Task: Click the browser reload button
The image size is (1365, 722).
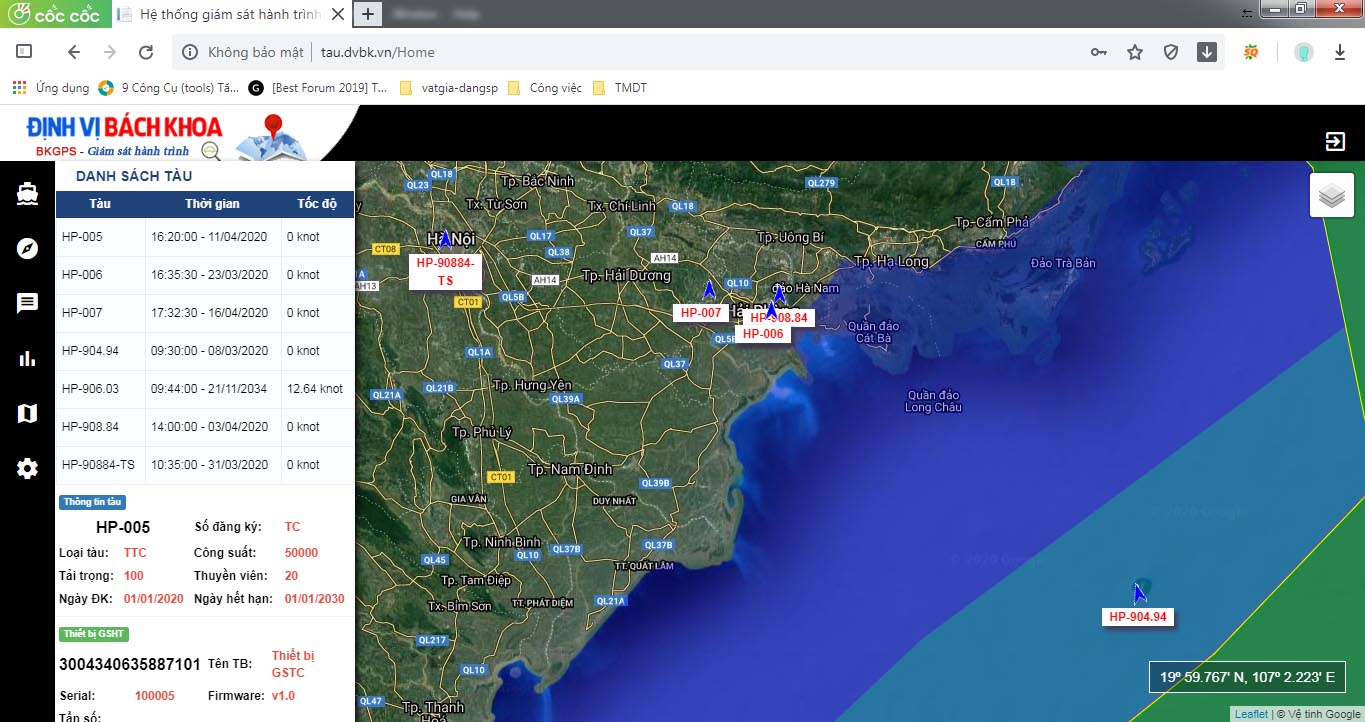Action: [x=146, y=52]
